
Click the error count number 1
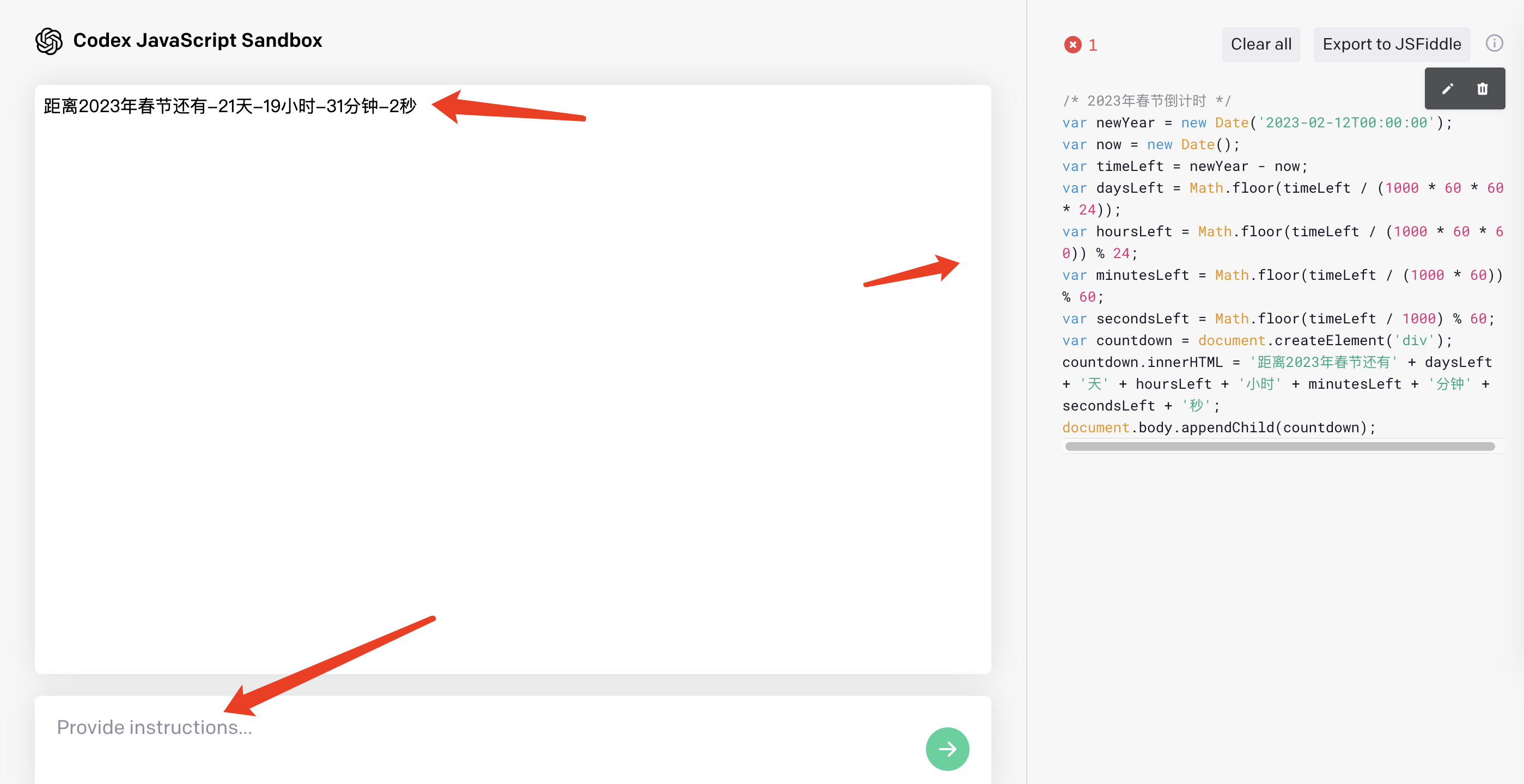pyautogui.click(x=1093, y=45)
